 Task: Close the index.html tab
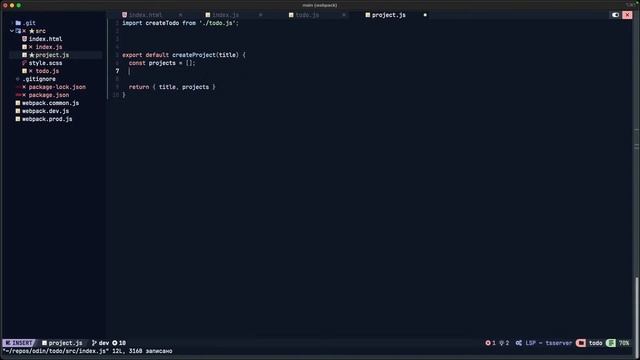click(180, 15)
